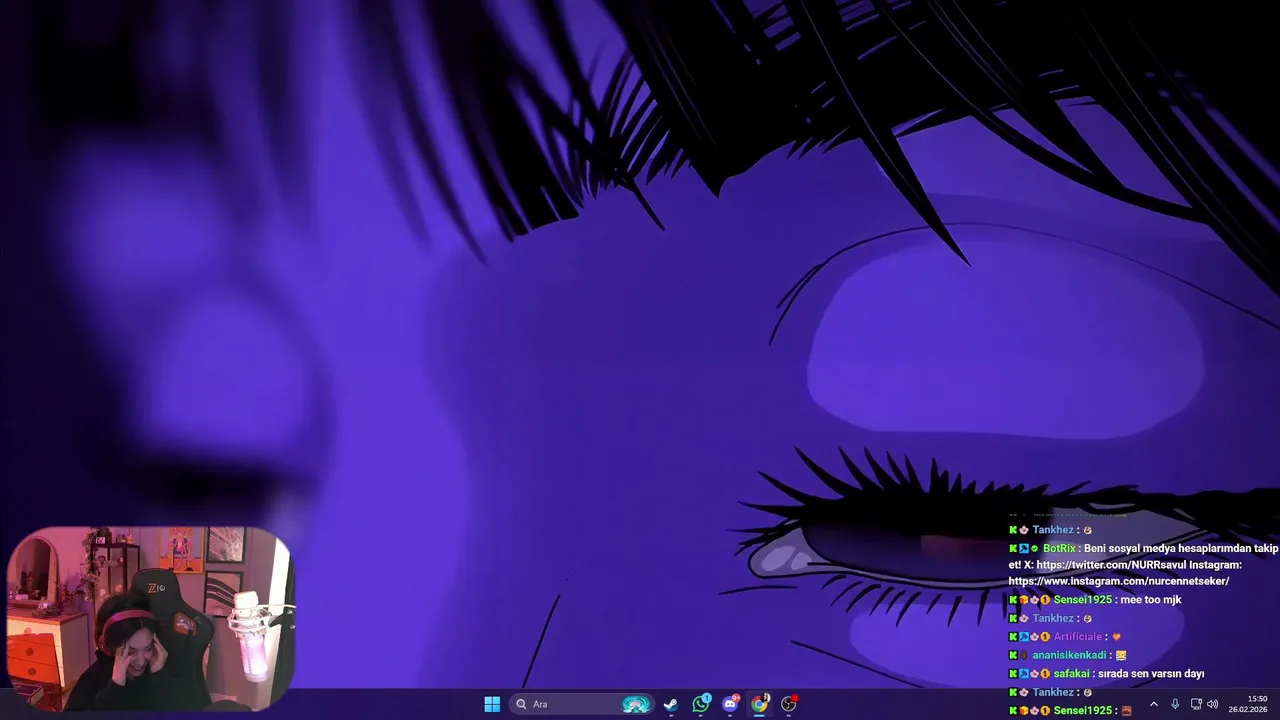The width and height of the screenshot is (1280, 720).
Task: Open the volume tray icon
Action: click(1212, 704)
